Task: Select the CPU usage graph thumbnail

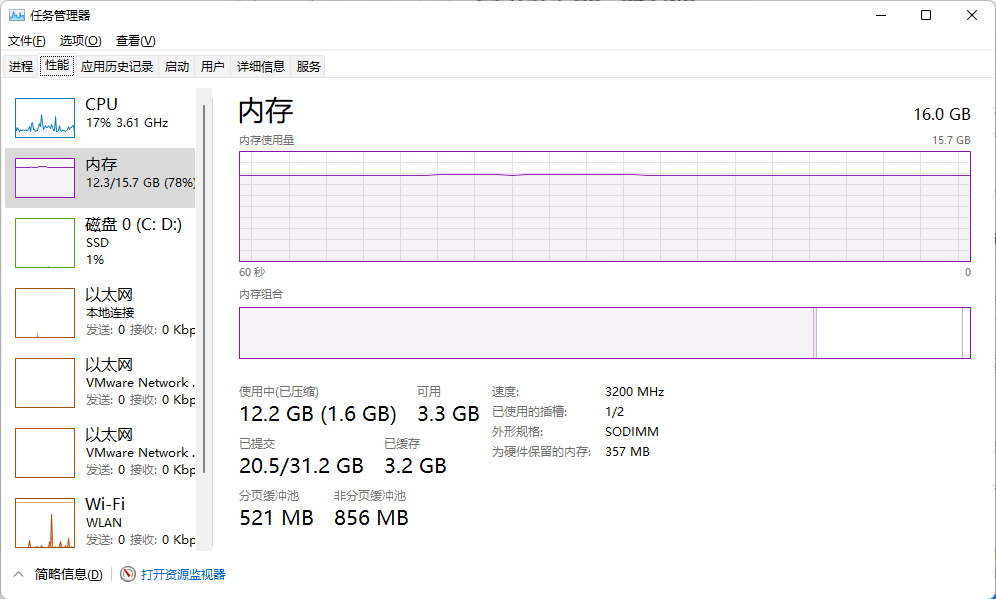Action: coord(45,118)
